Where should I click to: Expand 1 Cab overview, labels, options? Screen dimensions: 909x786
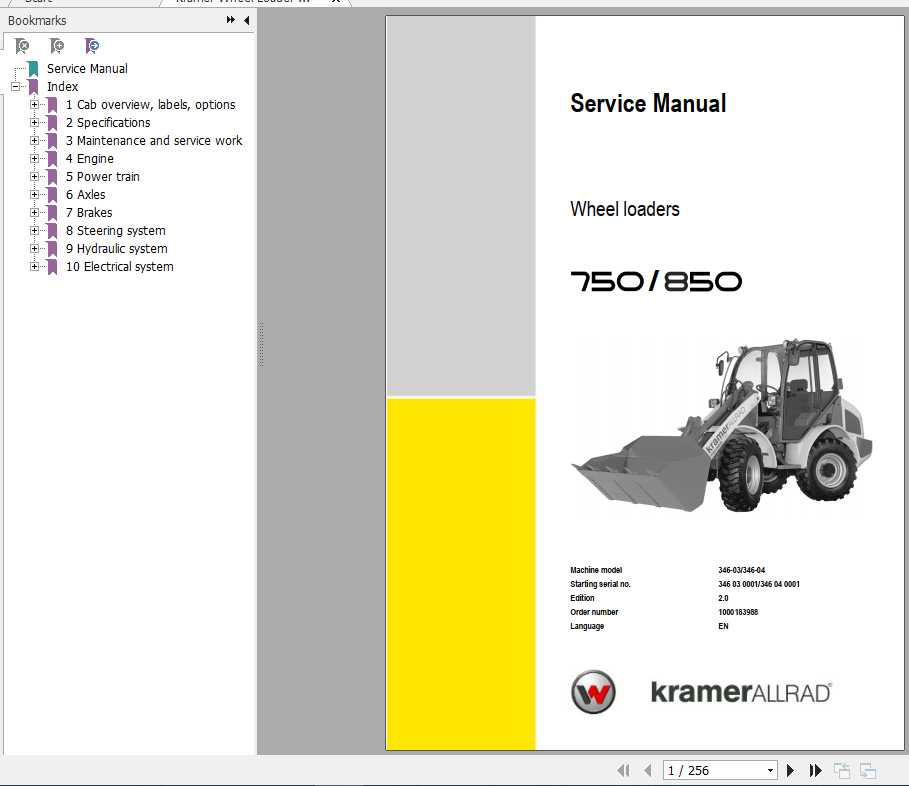pyautogui.click(x=34, y=105)
